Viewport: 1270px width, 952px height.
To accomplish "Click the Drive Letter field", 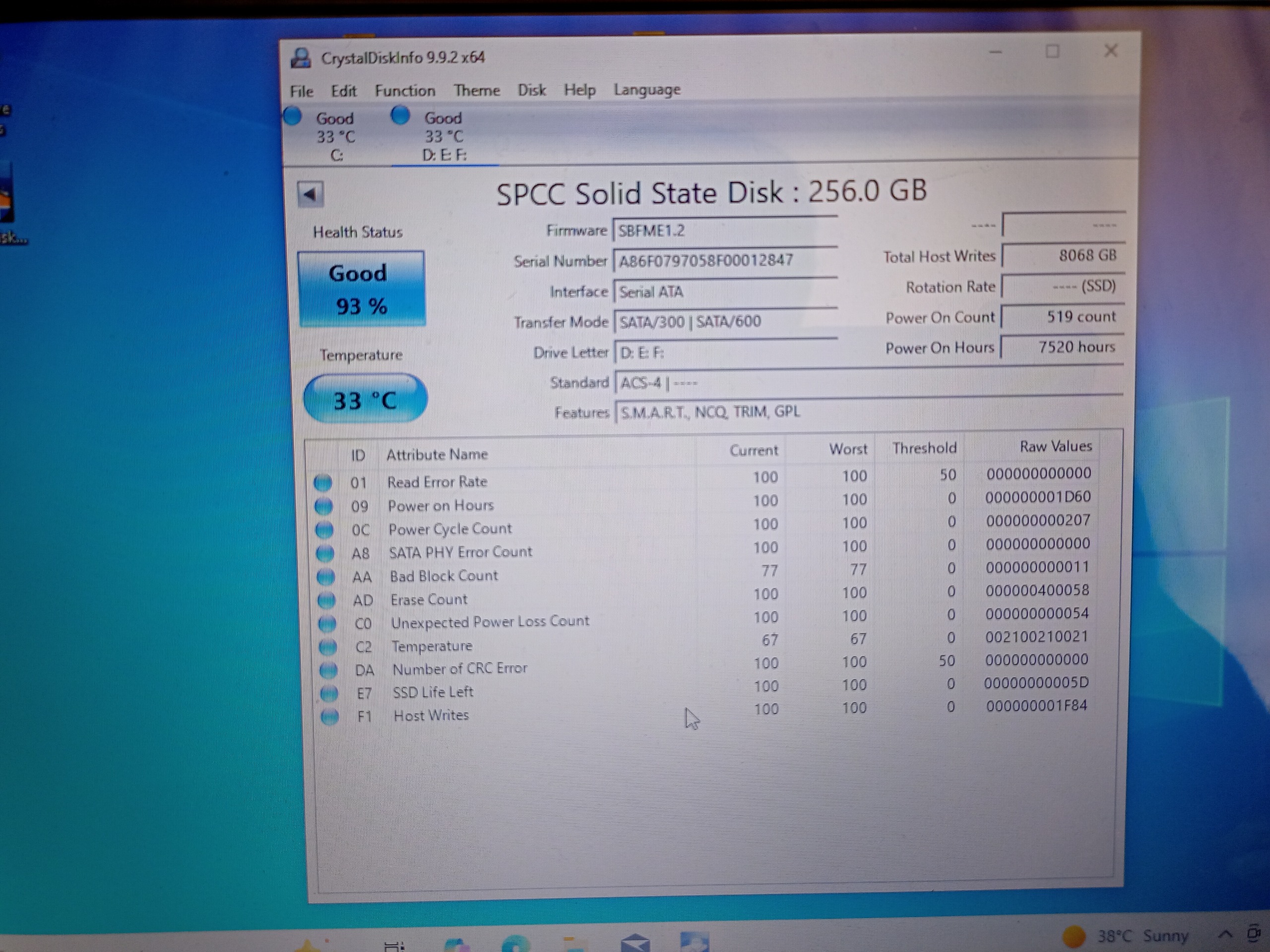I will click(x=726, y=353).
